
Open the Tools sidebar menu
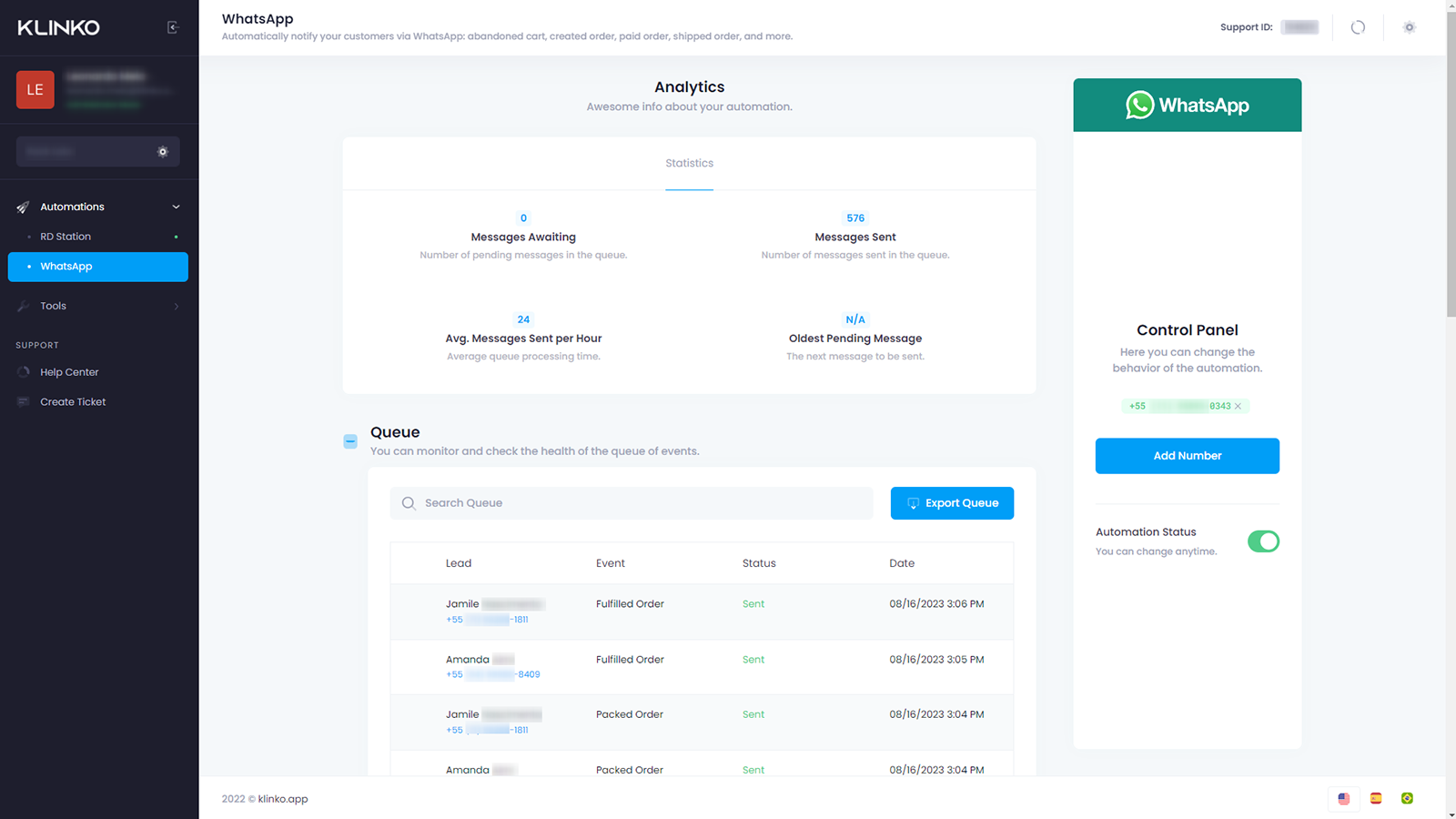click(x=98, y=307)
